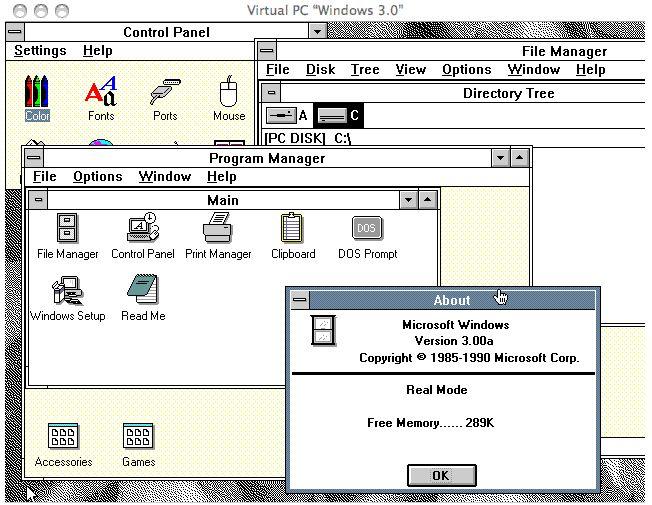Click the 'Version 3.00a' text
Viewport: 652px width, 505px height.
point(454,341)
